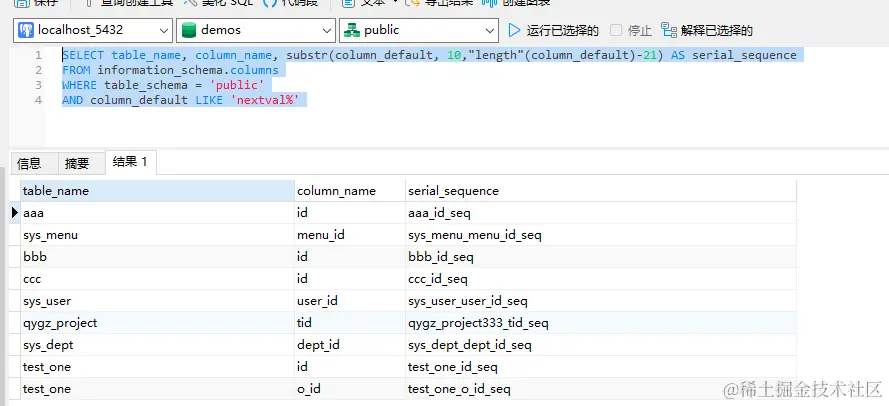Select line number 3 in the editor gutter
This screenshot has height=406, width=889.
point(38,85)
